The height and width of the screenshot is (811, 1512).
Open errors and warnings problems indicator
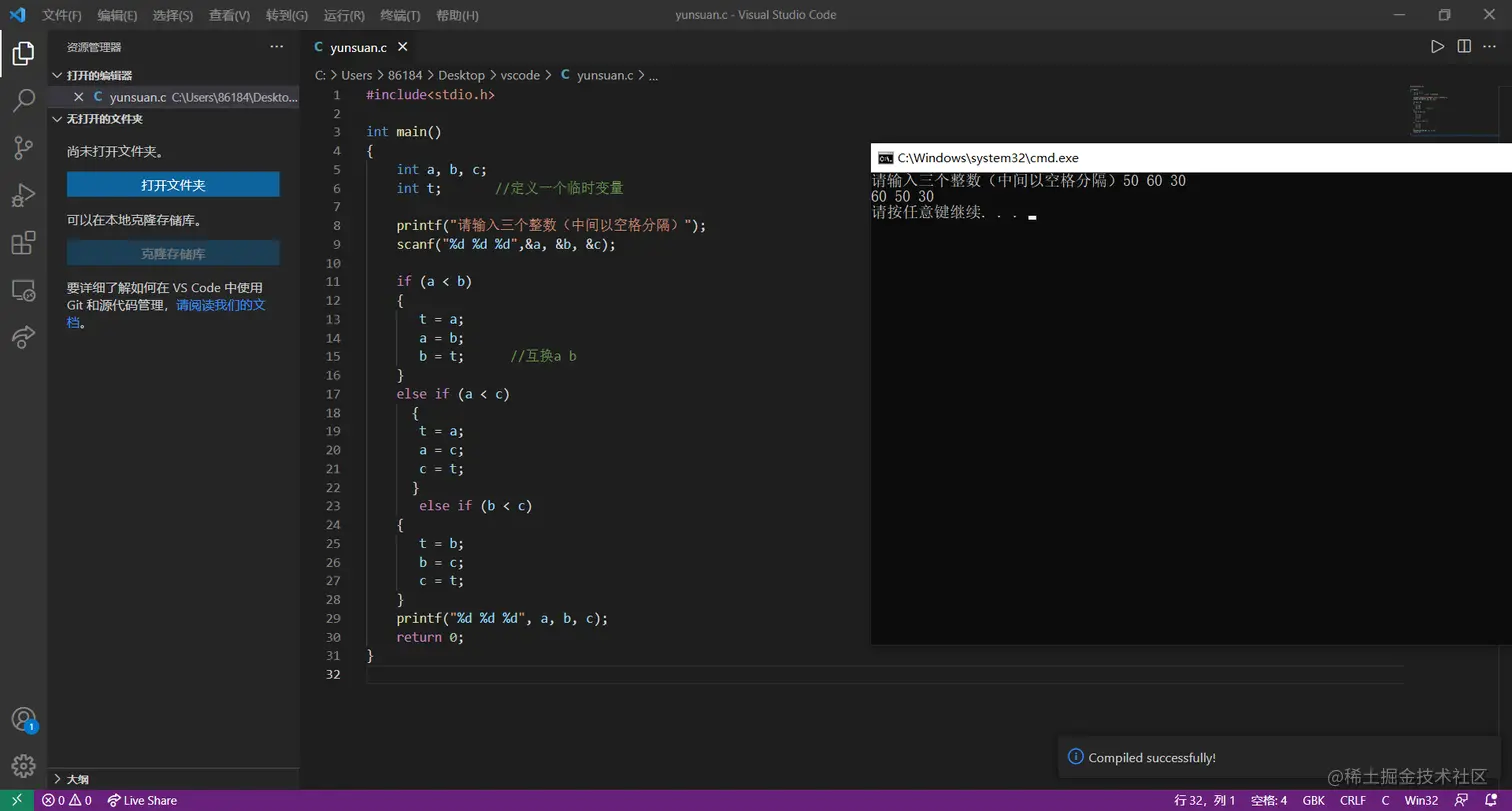point(67,800)
